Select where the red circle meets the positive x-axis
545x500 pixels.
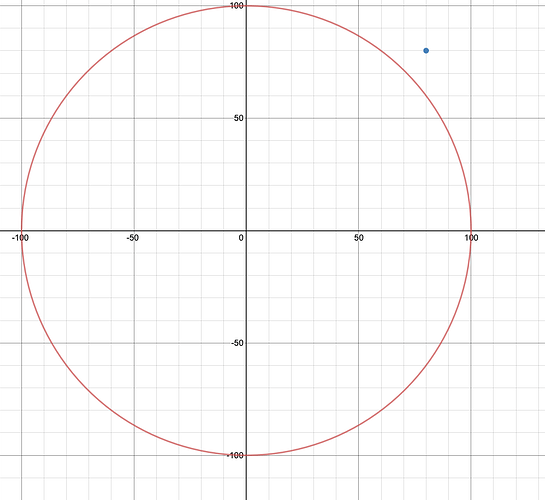coord(471,230)
